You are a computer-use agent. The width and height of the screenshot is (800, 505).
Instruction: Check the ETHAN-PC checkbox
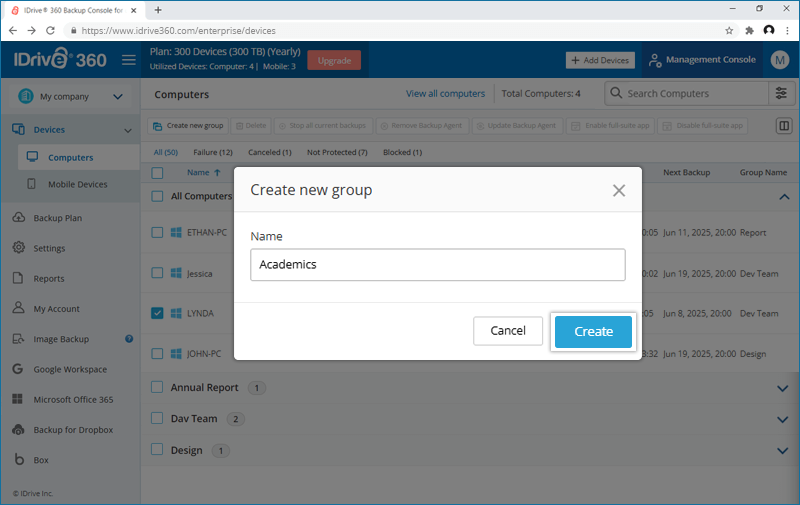pos(157,233)
